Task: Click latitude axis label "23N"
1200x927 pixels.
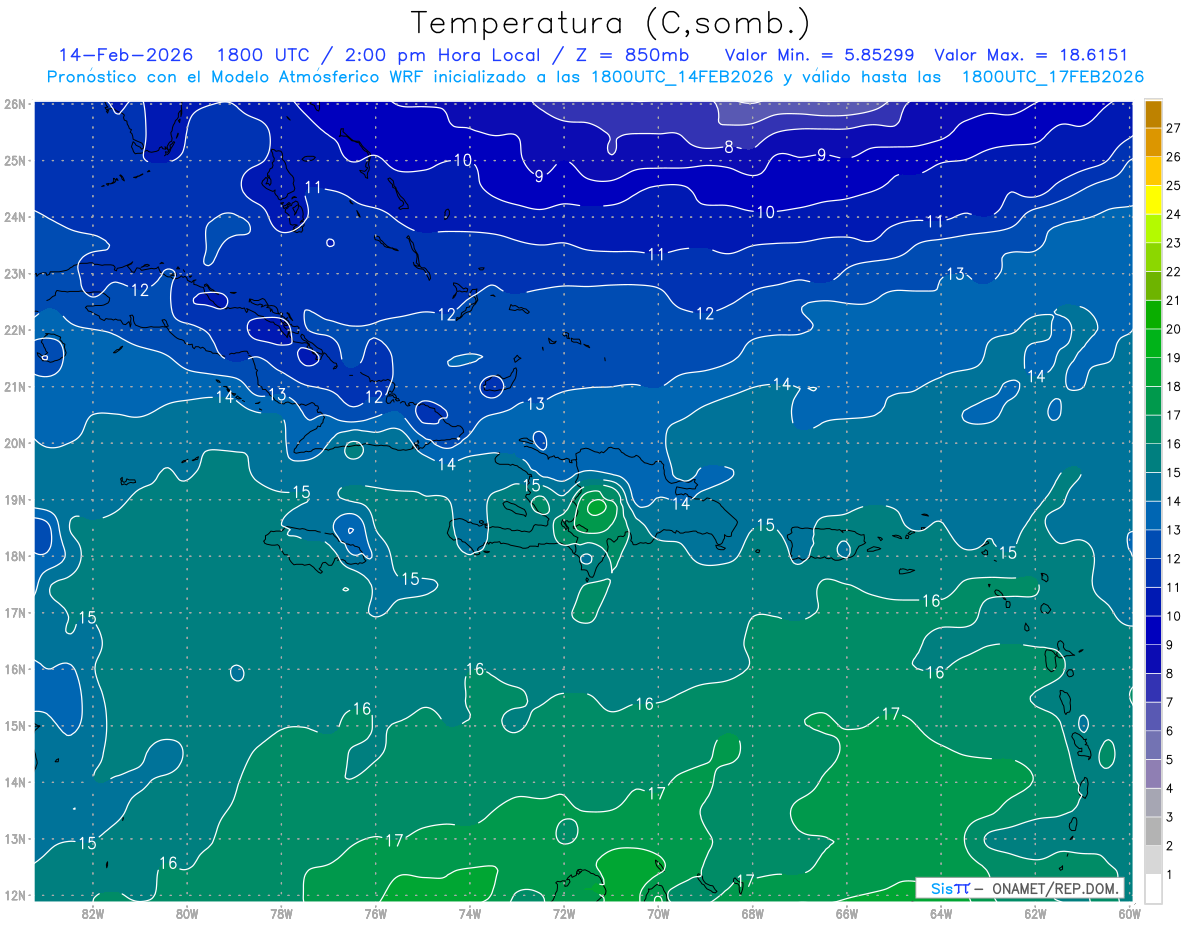Action: tap(15, 273)
